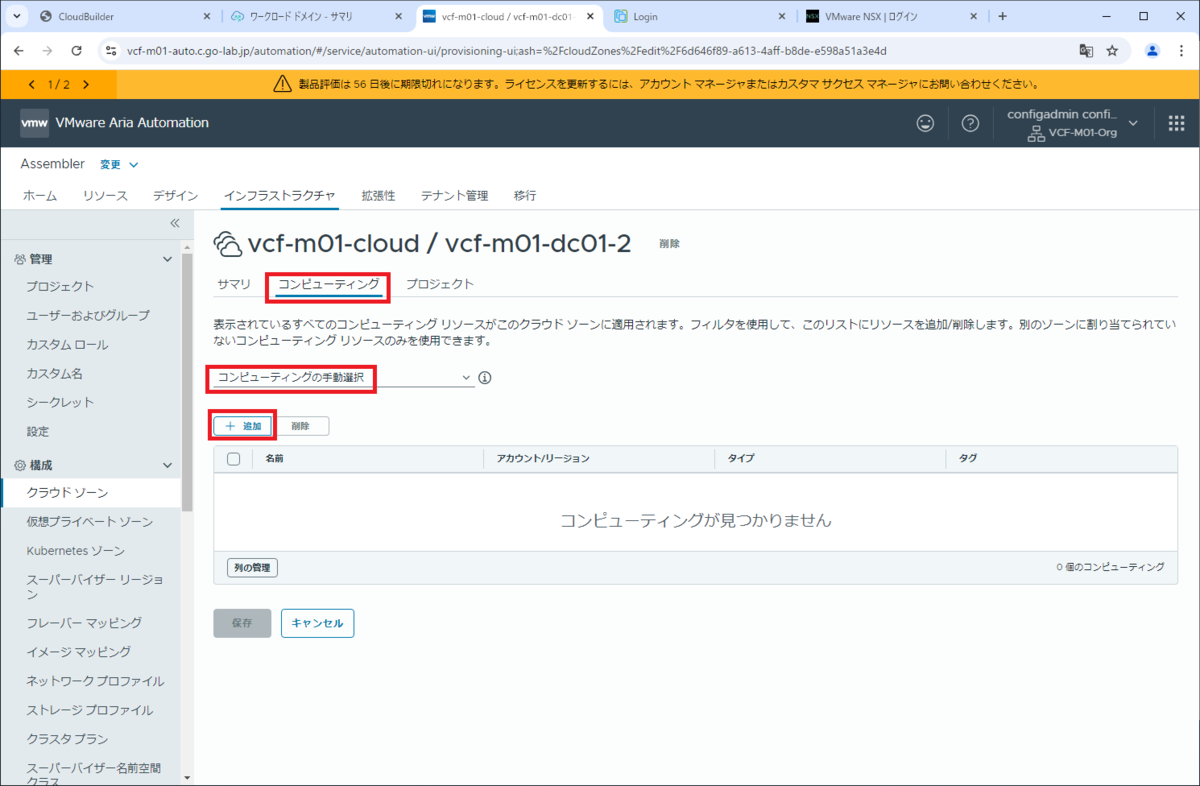Open the Chrome profile avatar
This screenshot has width=1200, height=786.
pyautogui.click(x=1152, y=51)
